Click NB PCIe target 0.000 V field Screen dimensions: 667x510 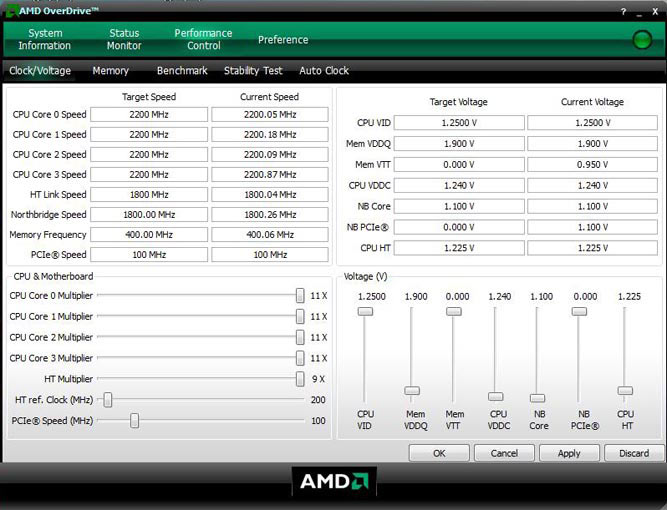tap(459, 227)
